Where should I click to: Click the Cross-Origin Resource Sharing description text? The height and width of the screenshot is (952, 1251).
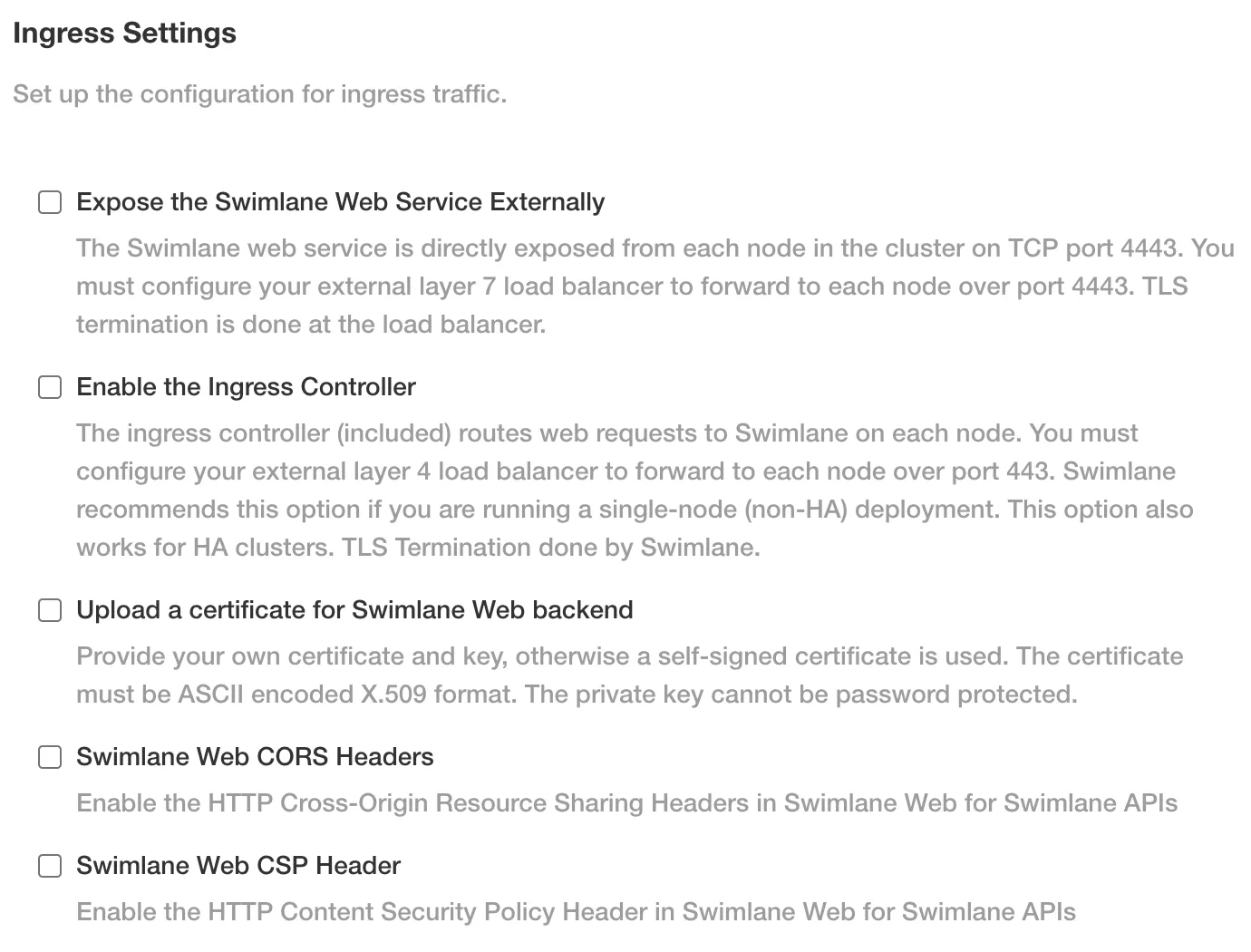(626, 803)
